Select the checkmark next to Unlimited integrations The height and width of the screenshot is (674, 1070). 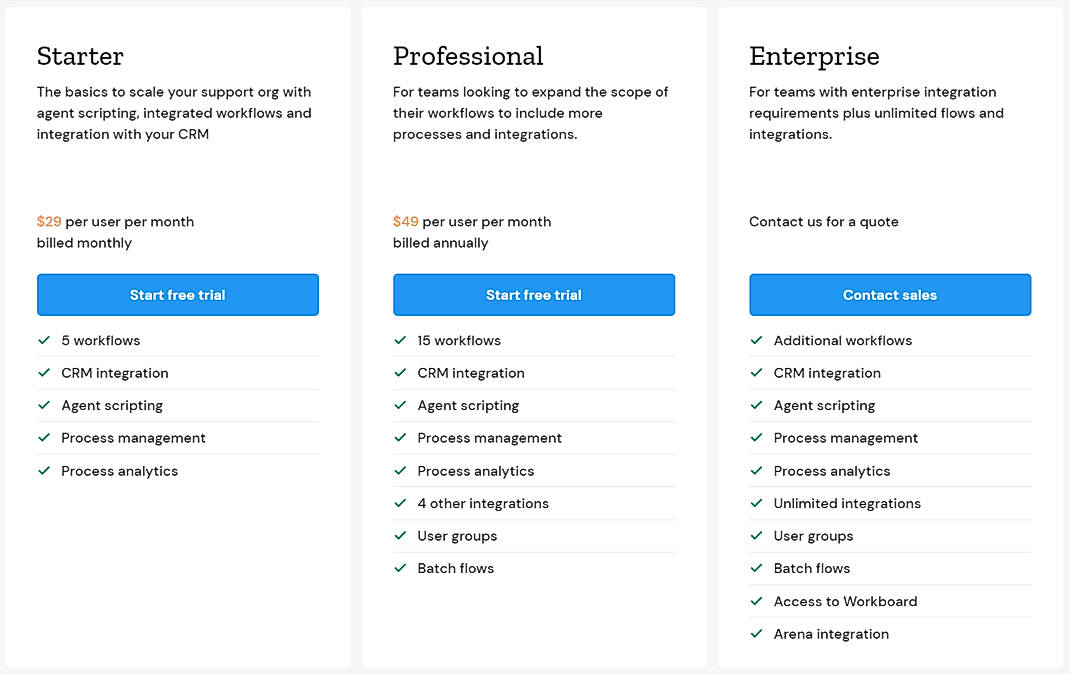click(x=756, y=503)
